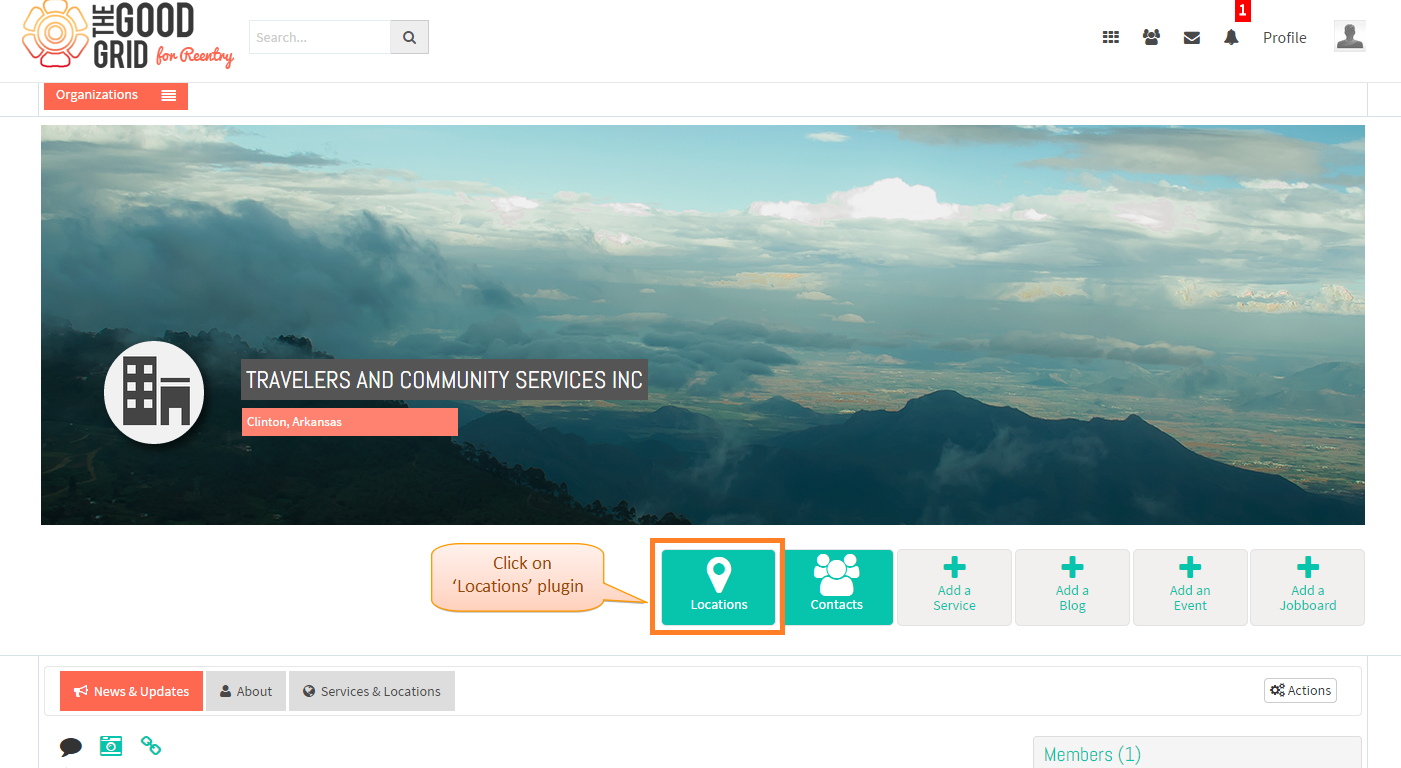Screen dimensions: 1401x768
Task: Open the friends group icon in header
Action: click(x=1151, y=37)
